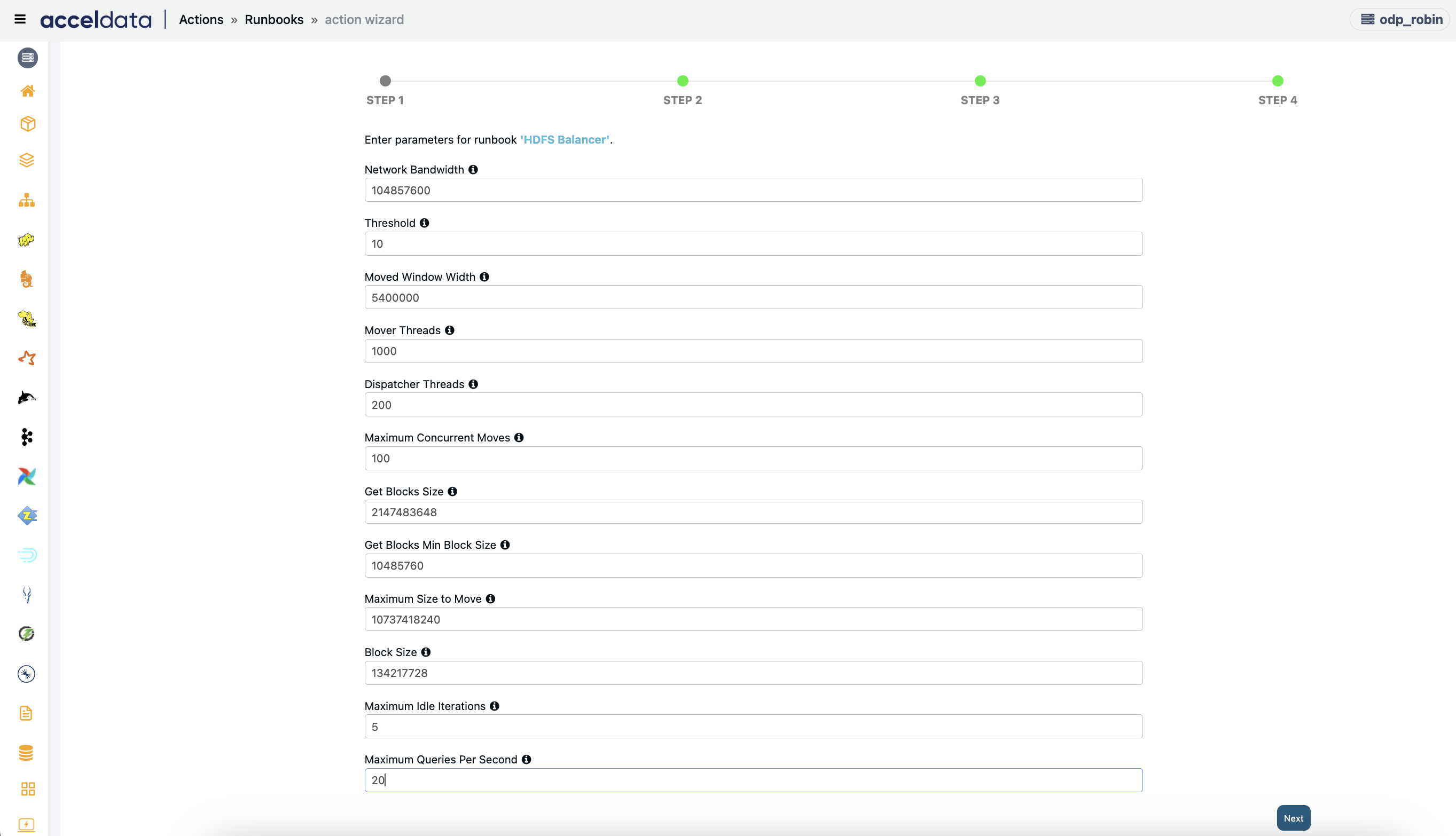Viewport: 1456px width, 836px height.
Task: Open the dashboard grid icon in sidebar
Action: tap(28, 789)
